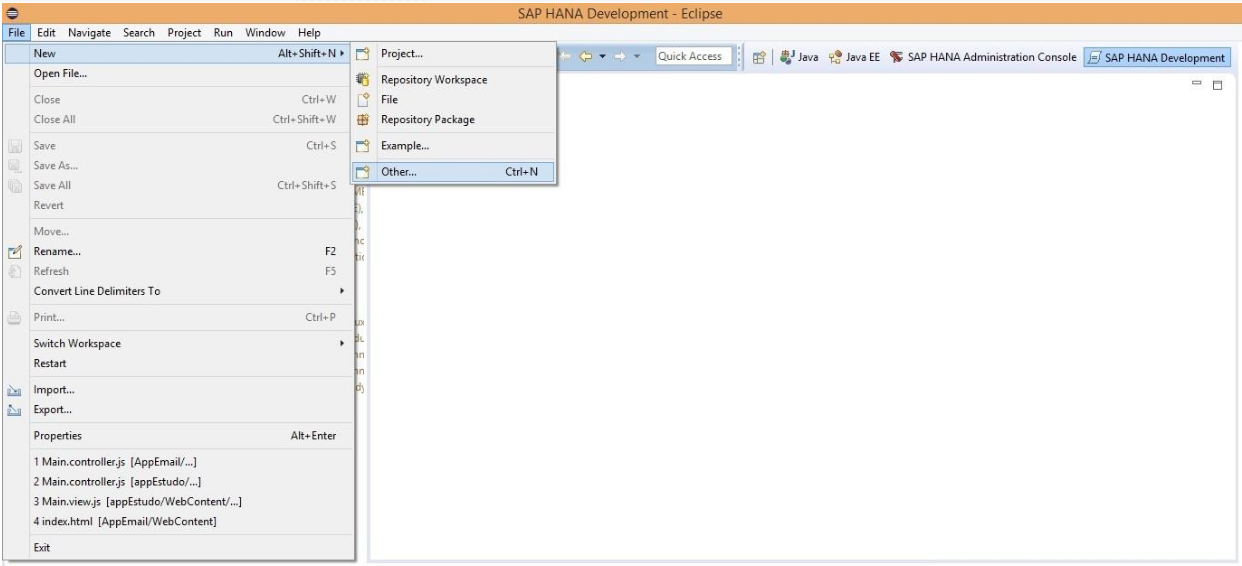Click the Quick Access search field

[x=690, y=57]
